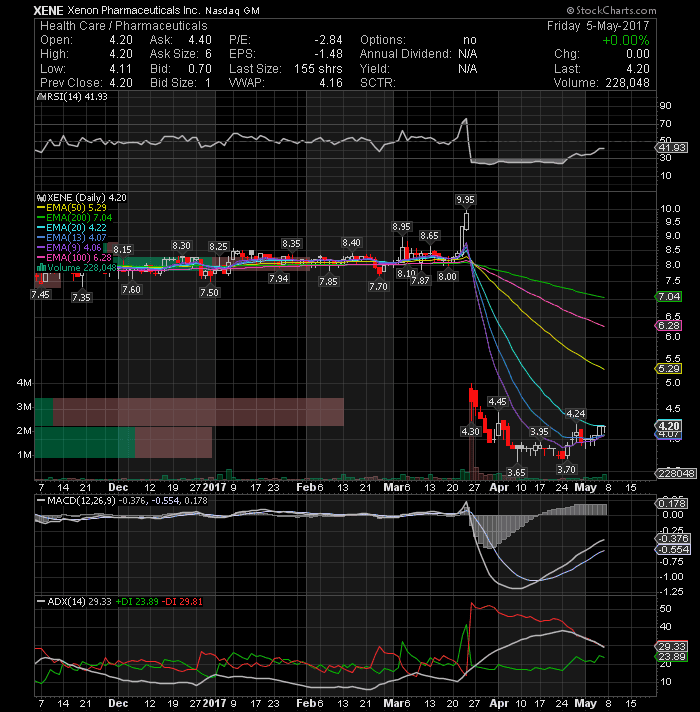700x712 pixels.
Task: Click the Last Size 155 shrs value
Action: click(318, 69)
